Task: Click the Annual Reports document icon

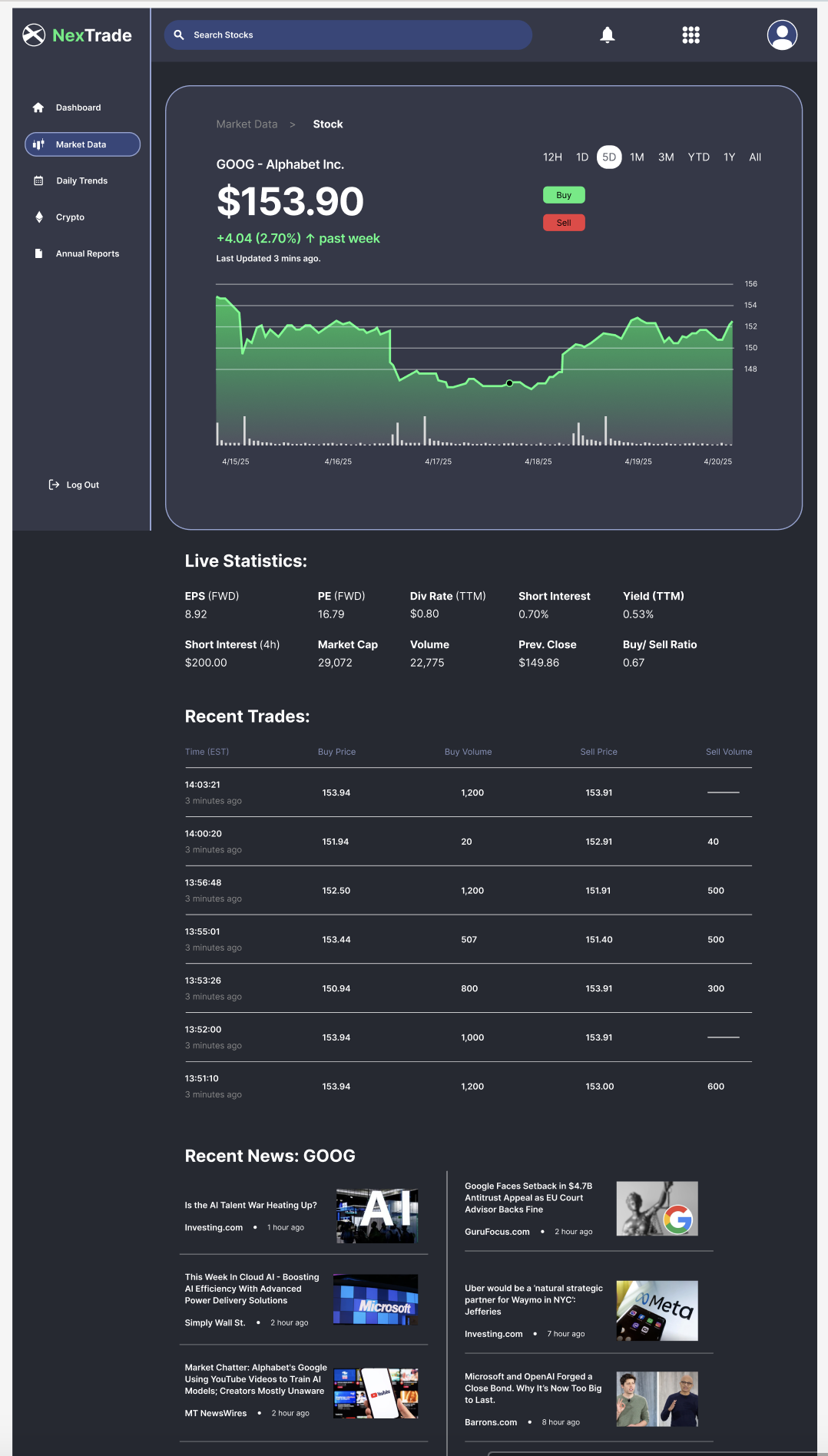Action: [38, 253]
